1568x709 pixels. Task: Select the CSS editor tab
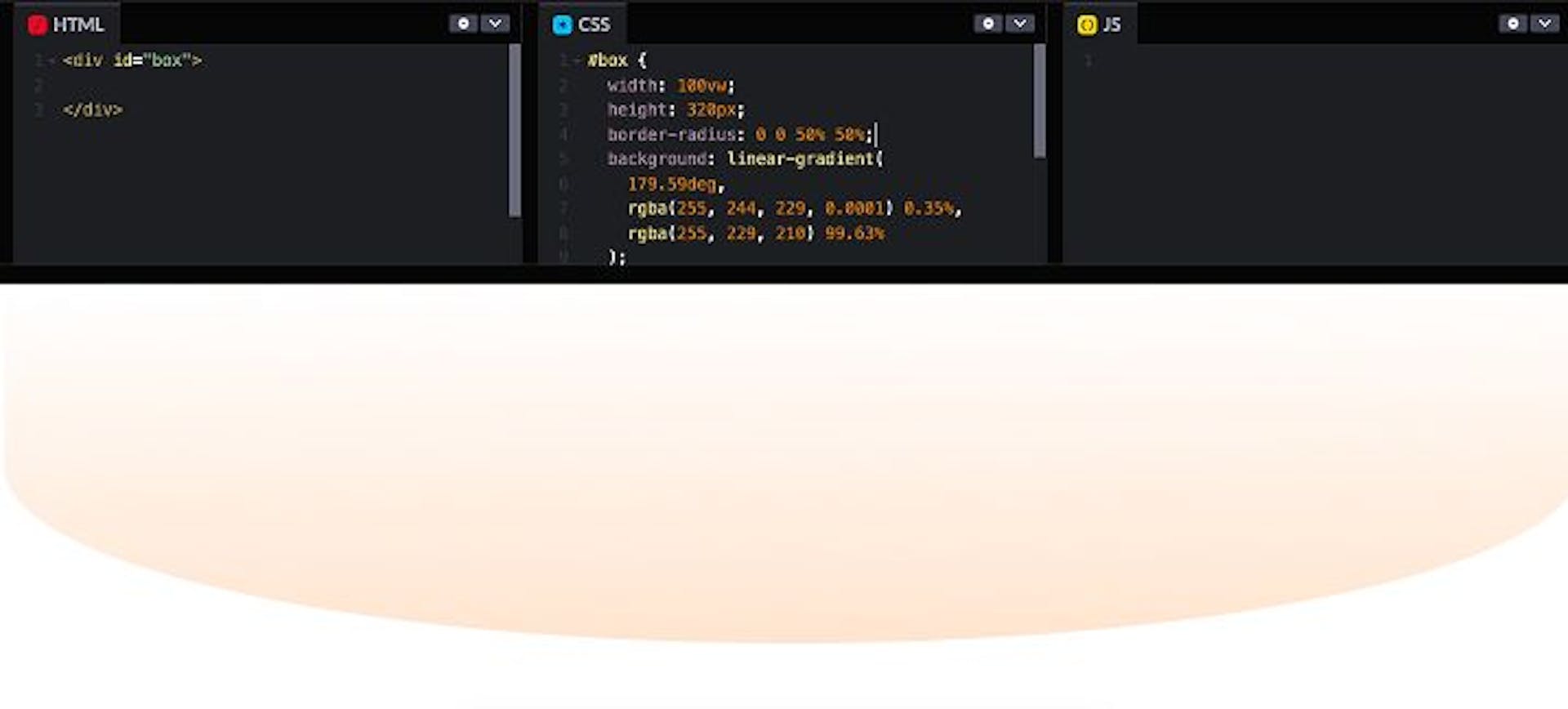pos(582,25)
